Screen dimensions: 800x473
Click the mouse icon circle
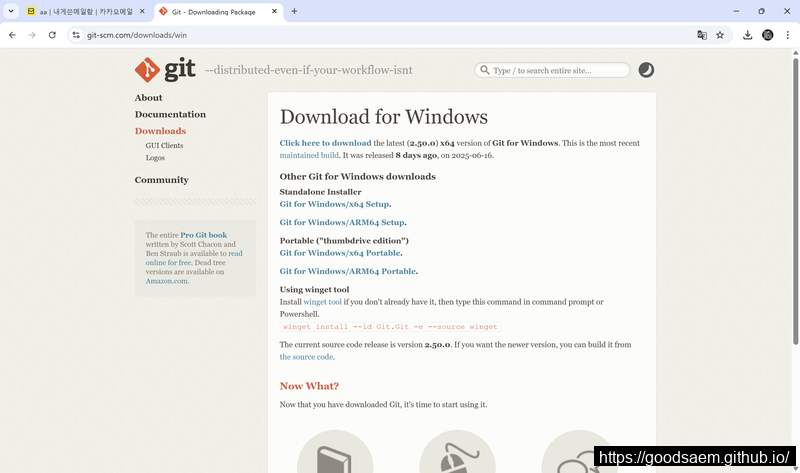tap(458, 452)
